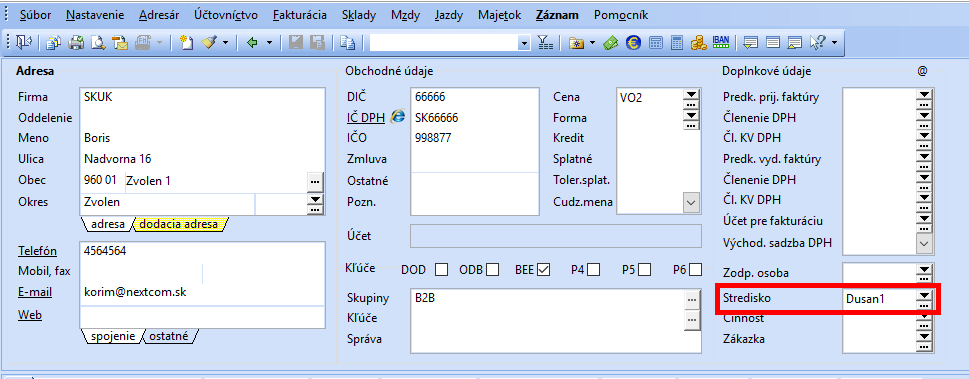The image size is (969, 379).
Task: Click the exit door icon in toolbar
Action: coord(23,43)
